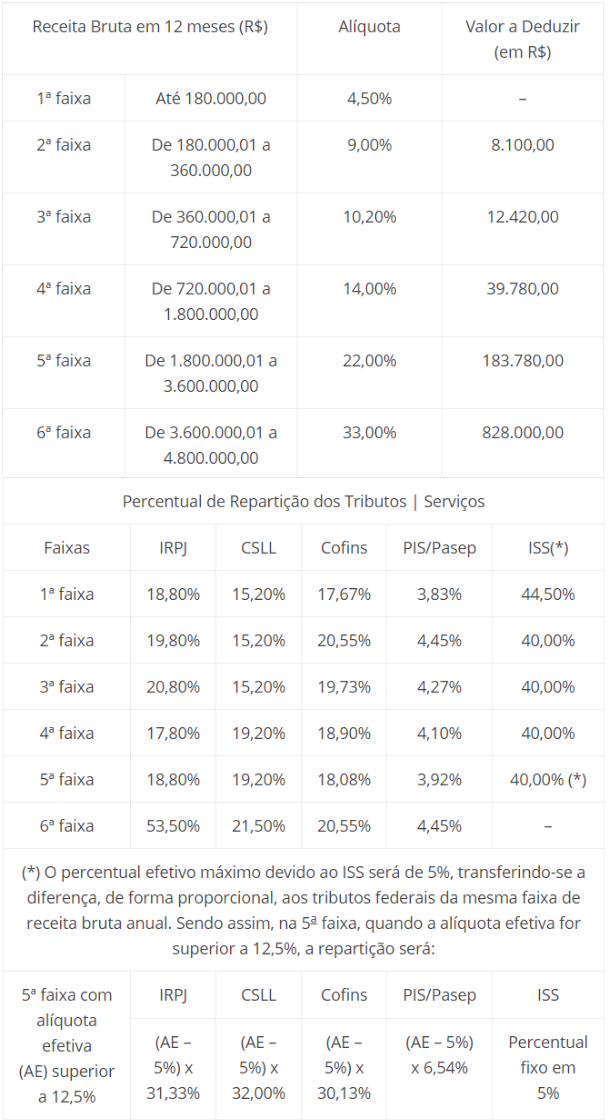This screenshot has width=608, height=1120.
Task: Click the "Receita Bruta em 12 meses" header
Action: 150,27
